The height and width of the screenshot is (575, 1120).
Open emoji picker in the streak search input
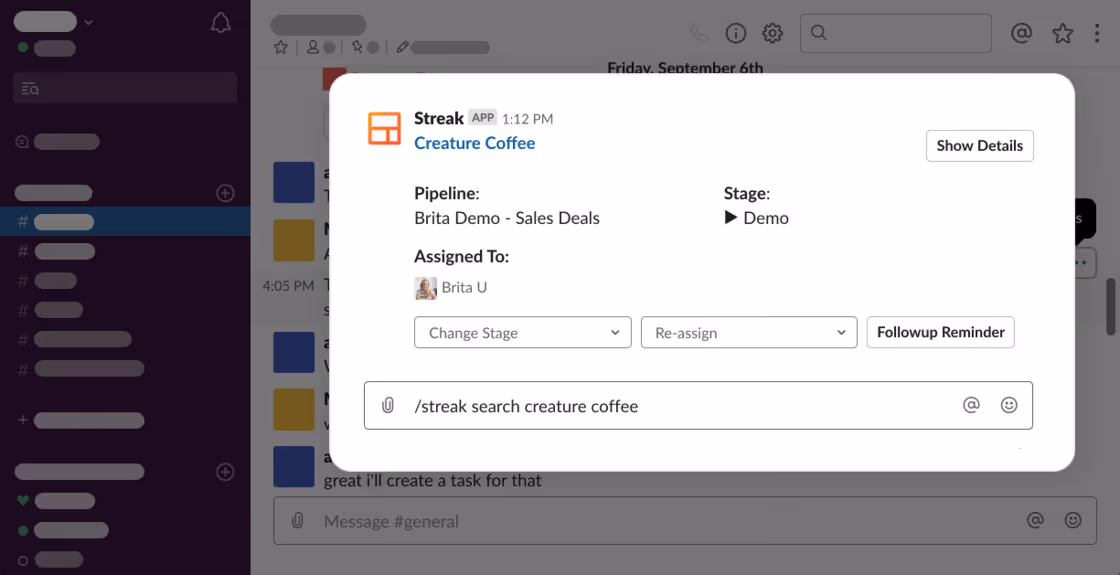point(1009,405)
